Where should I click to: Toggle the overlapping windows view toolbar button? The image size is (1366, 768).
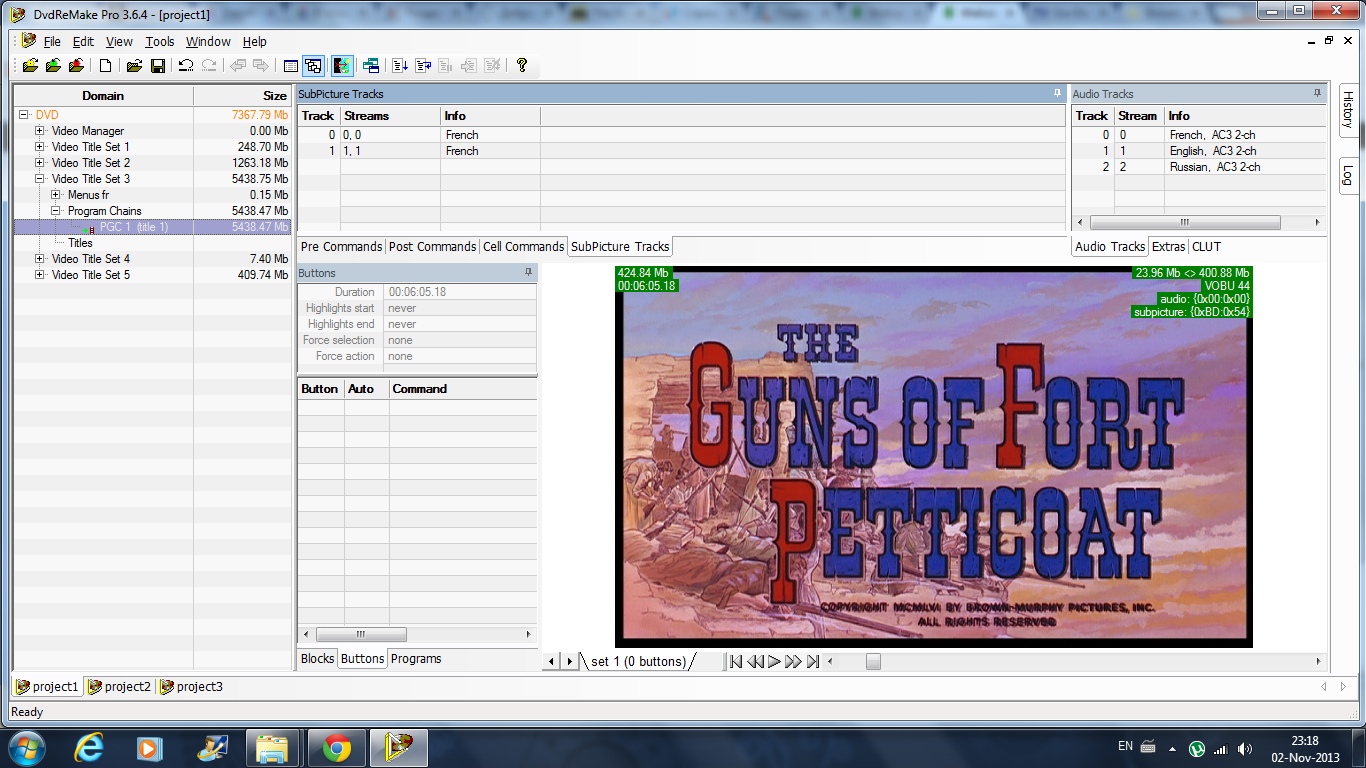tap(314, 66)
